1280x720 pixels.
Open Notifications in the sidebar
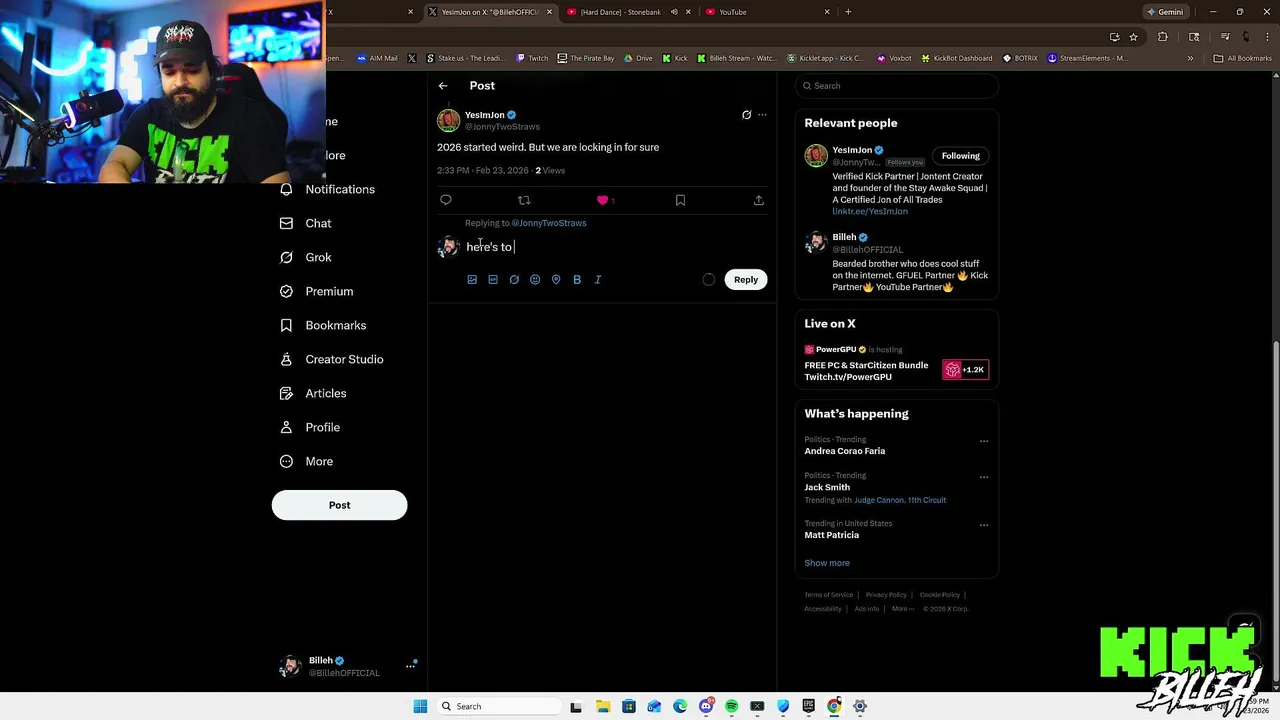tap(327, 189)
